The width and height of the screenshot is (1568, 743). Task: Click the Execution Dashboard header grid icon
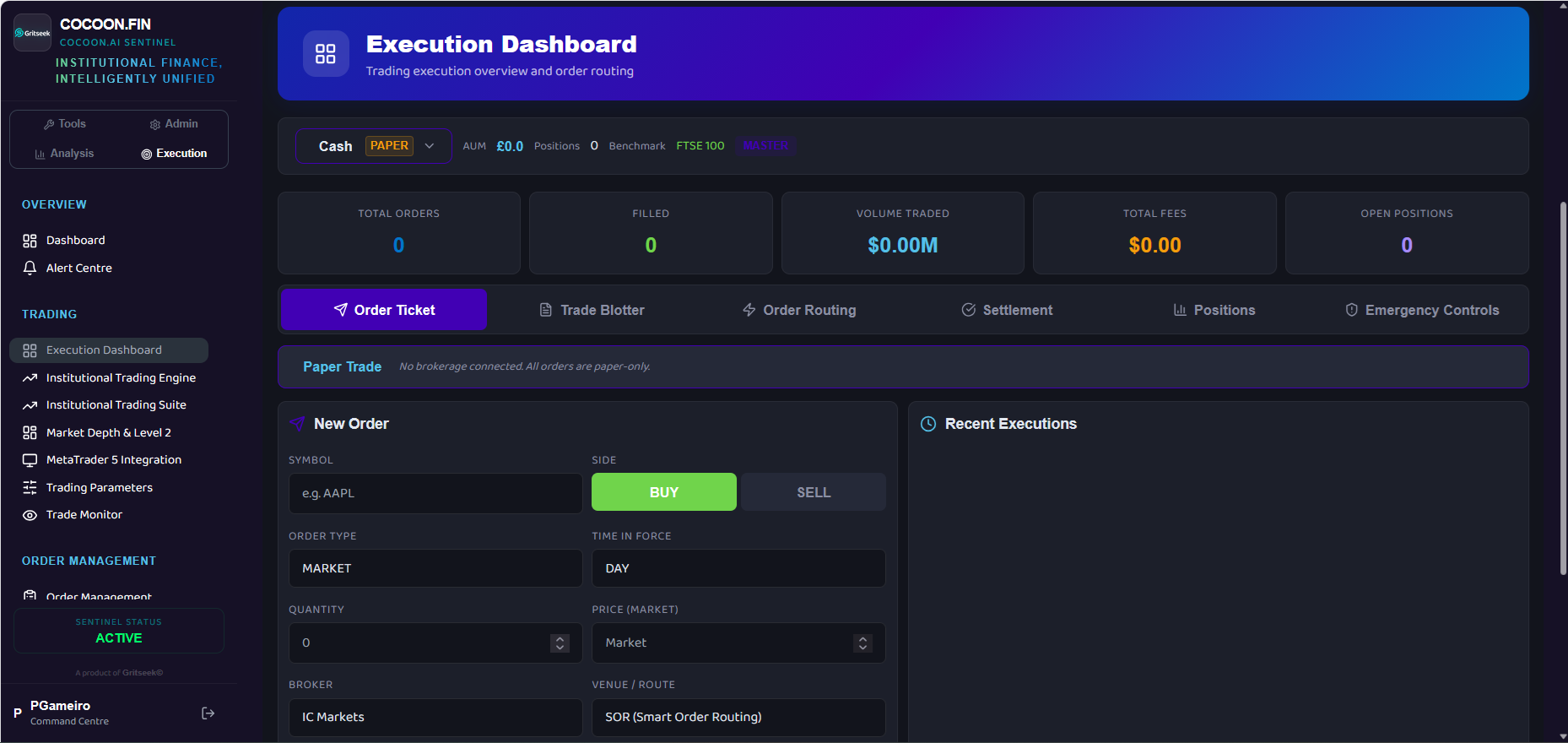click(326, 54)
